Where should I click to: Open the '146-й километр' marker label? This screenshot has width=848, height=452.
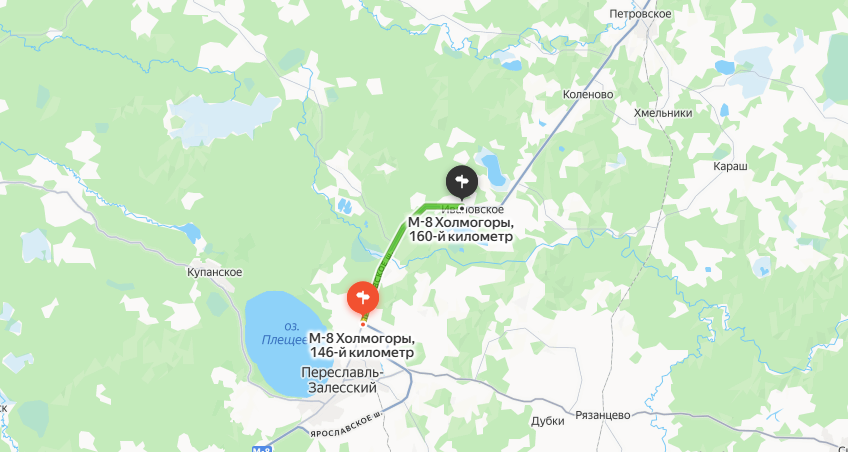(362, 345)
